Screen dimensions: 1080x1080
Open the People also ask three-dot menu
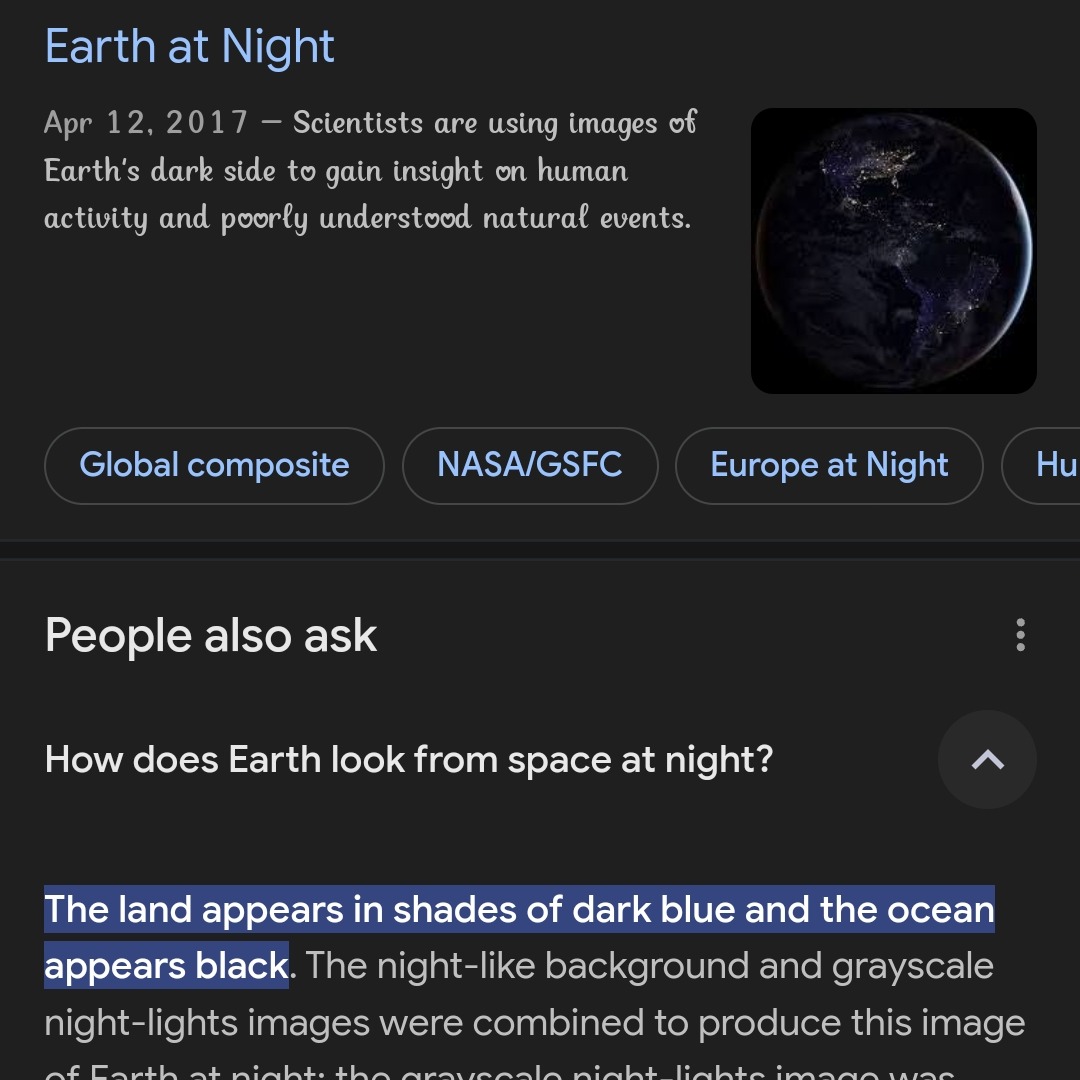[1020, 635]
